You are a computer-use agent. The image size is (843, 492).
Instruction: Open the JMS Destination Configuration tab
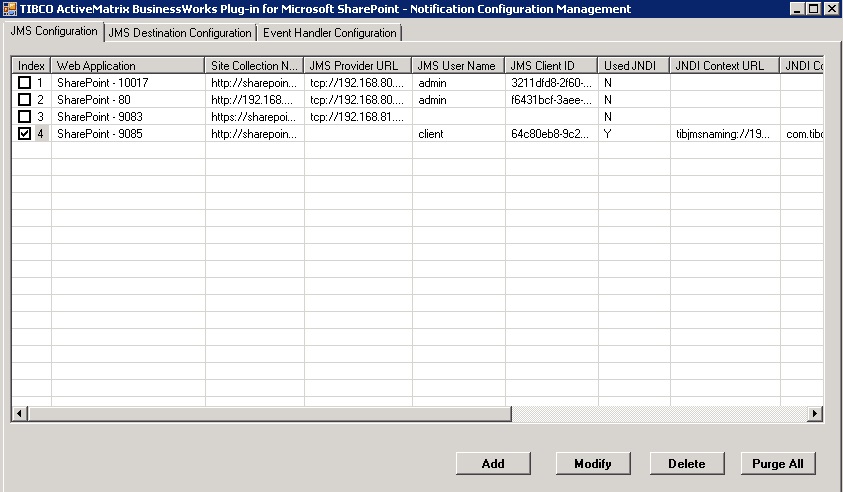(x=180, y=33)
